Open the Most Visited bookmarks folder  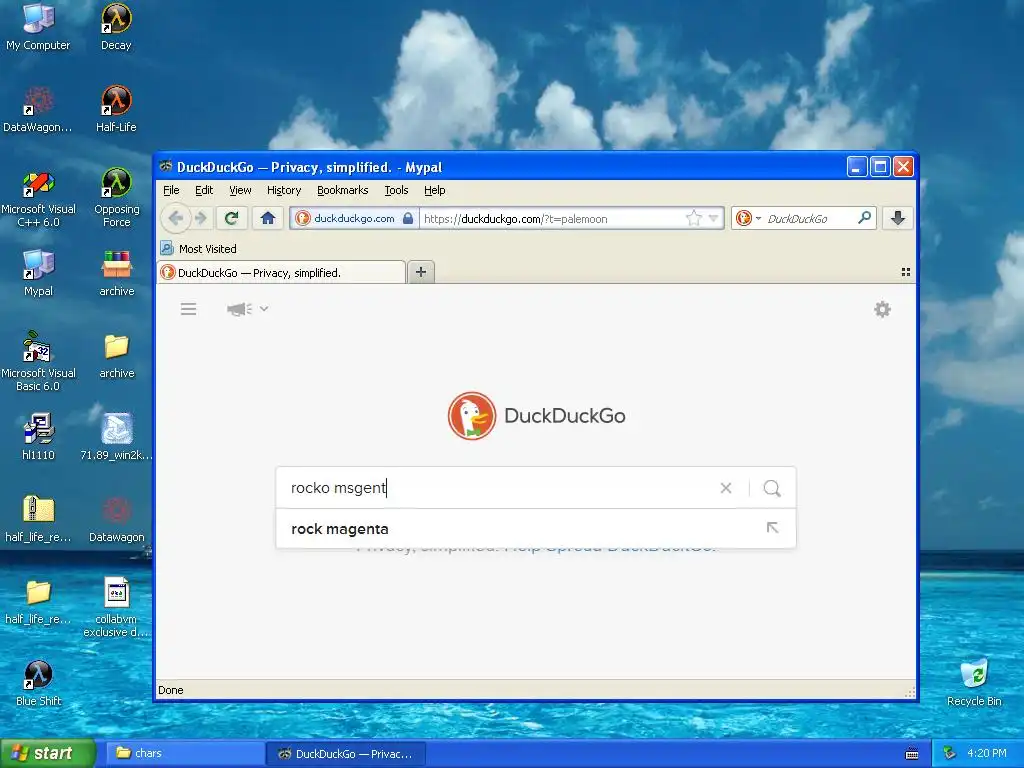[199, 249]
